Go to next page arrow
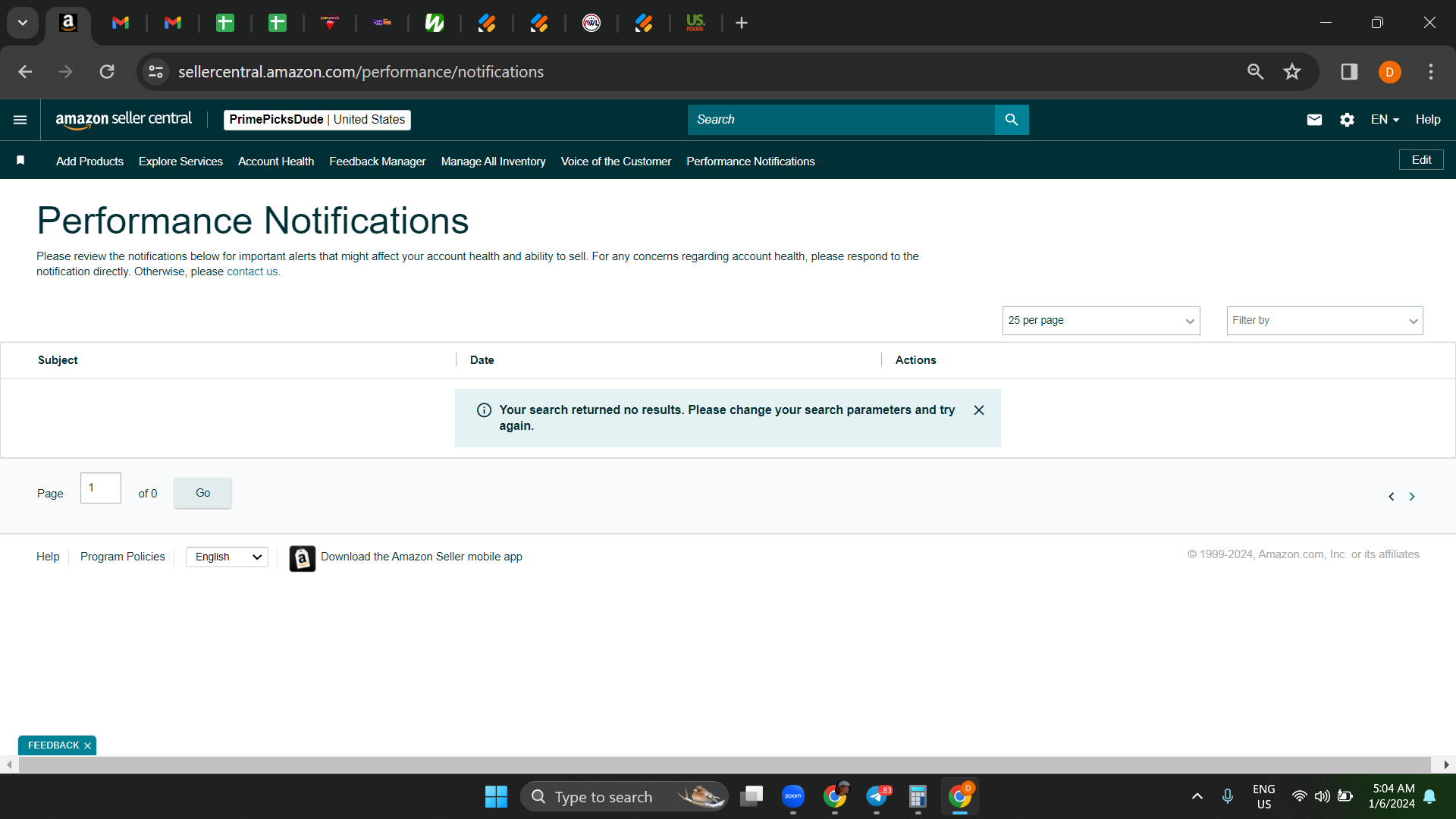This screenshot has width=1456, height=819. pos(1412,497)
